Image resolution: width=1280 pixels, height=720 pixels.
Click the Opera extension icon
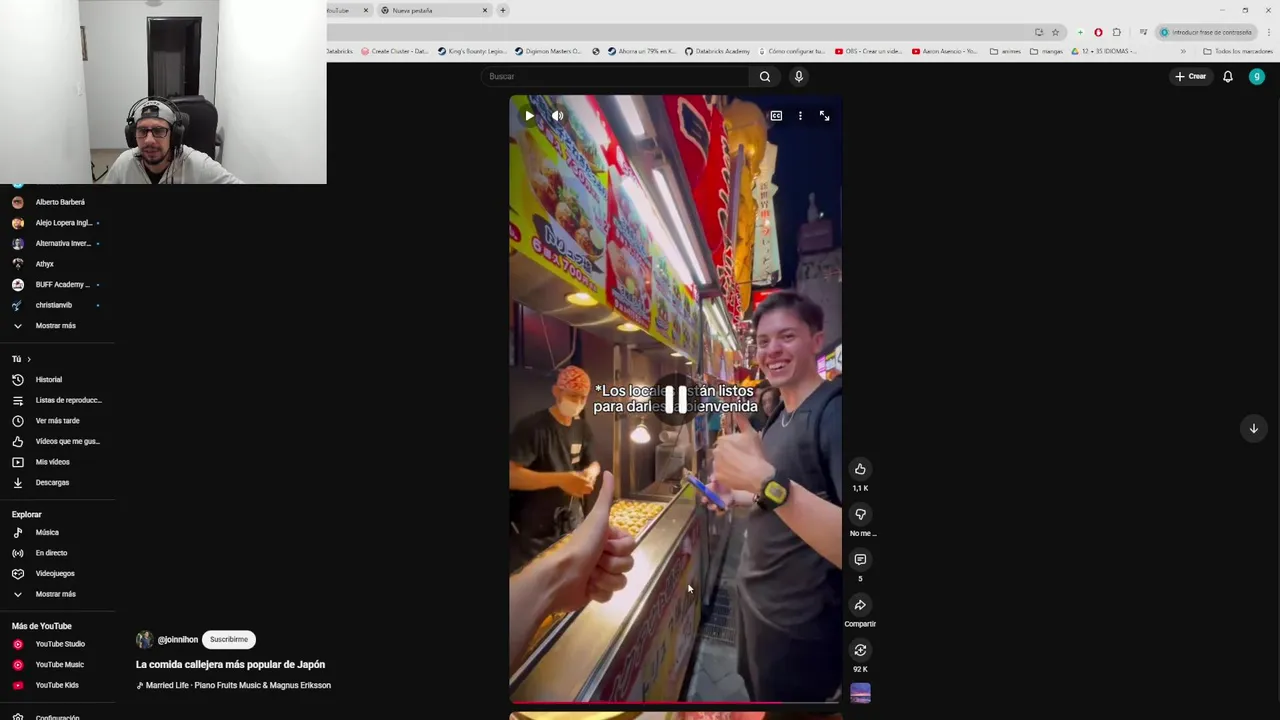coord(1098,32)
